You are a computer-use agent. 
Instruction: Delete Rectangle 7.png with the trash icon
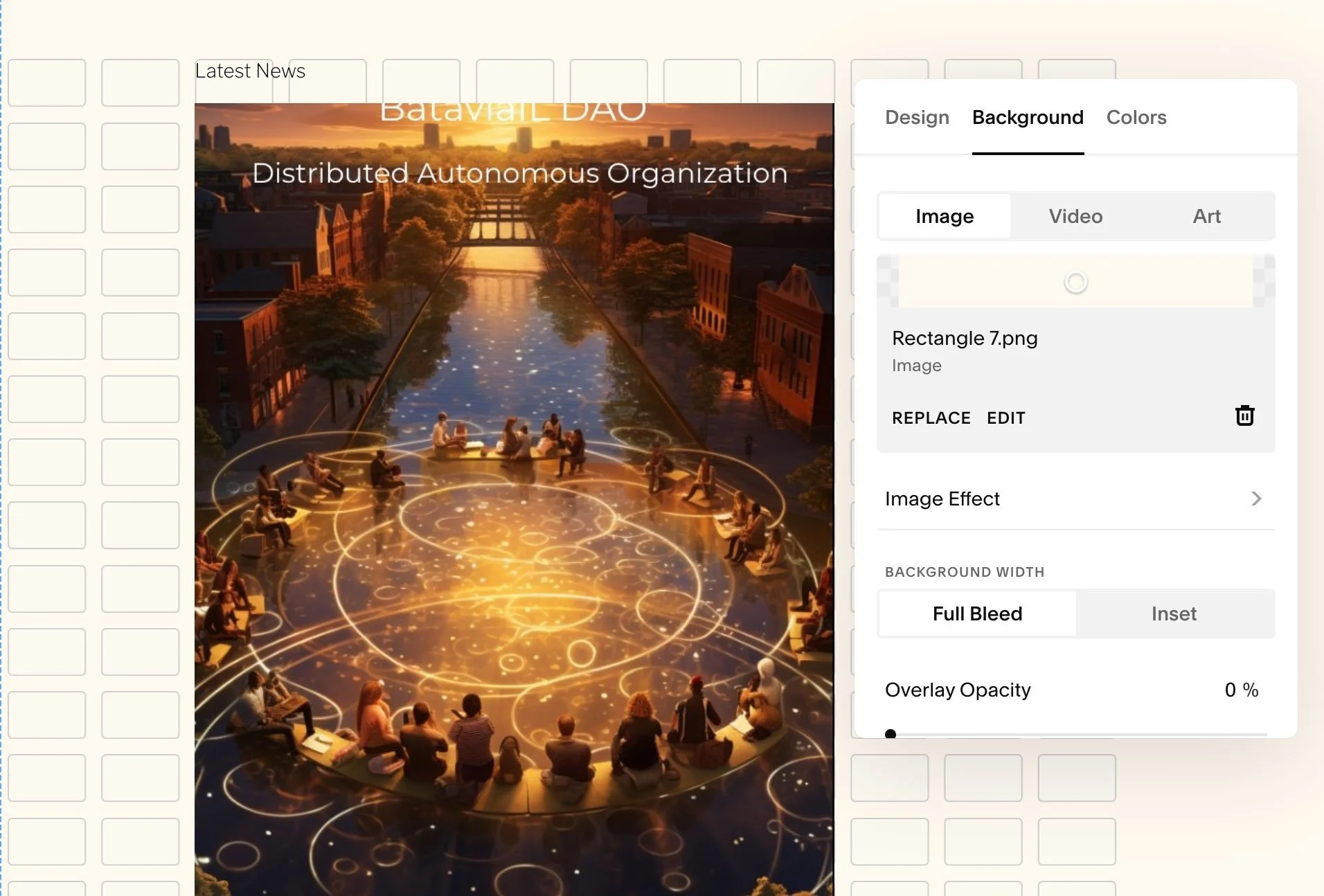pos(1244,415)
